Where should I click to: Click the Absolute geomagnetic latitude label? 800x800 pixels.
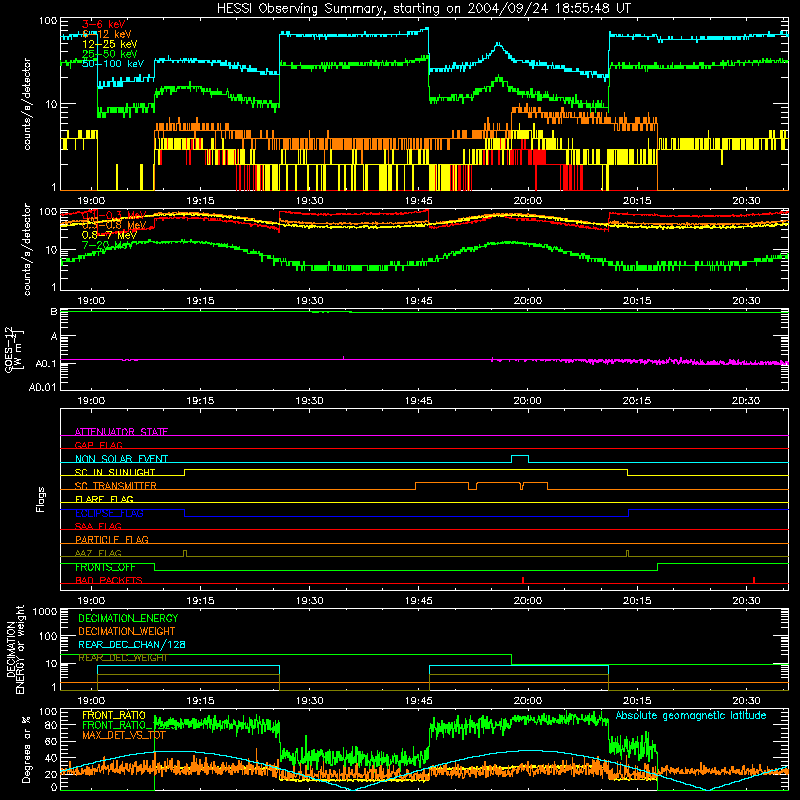[691, 715]
